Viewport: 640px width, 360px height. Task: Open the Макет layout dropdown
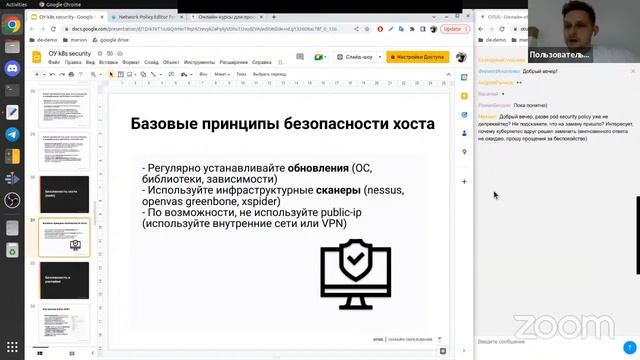tap(222, 74)
